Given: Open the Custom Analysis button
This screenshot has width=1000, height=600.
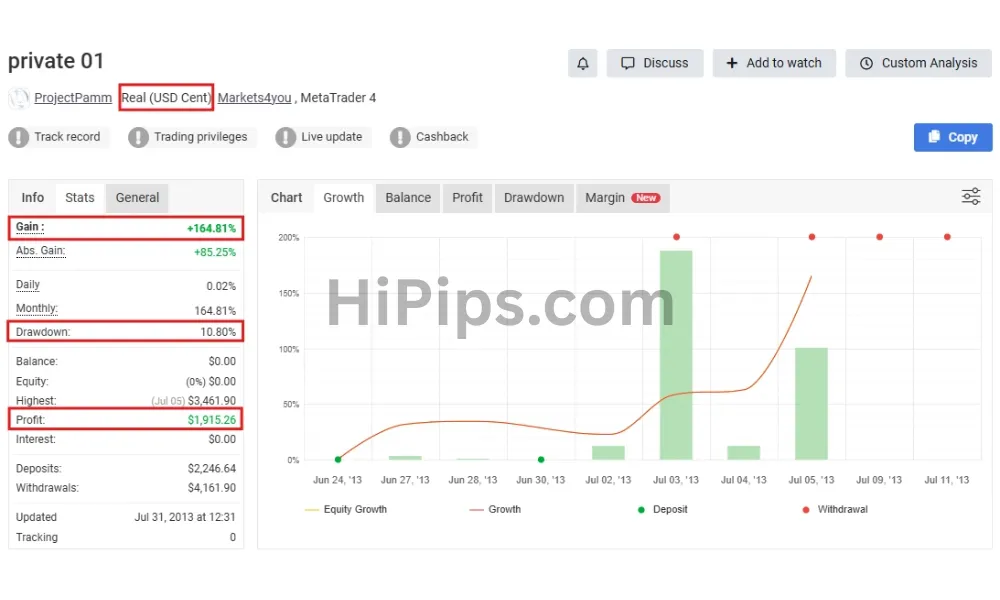Looking at the screenshot, I should point(918,63).
